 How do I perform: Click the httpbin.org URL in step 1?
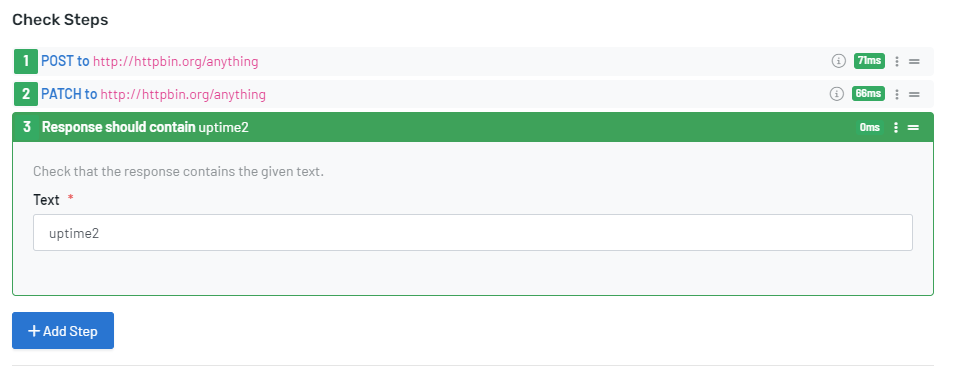[x=176, y=61]
